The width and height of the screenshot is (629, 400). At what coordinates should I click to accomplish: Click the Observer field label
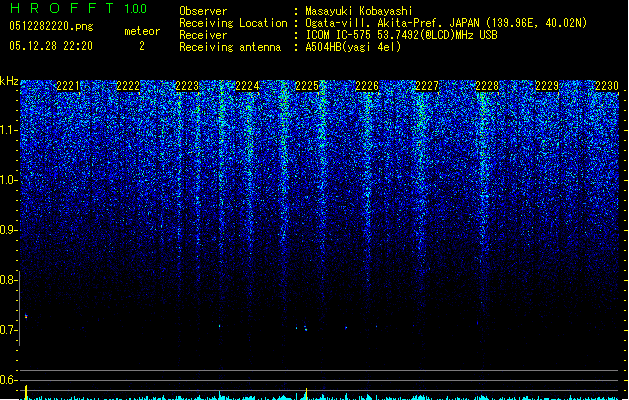[203, 11]
